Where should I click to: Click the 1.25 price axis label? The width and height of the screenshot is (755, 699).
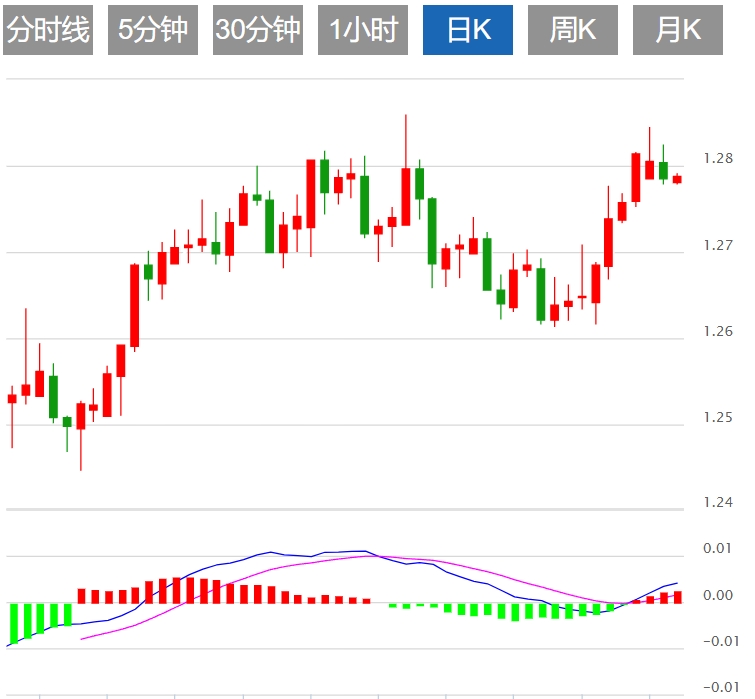(718, 417)
